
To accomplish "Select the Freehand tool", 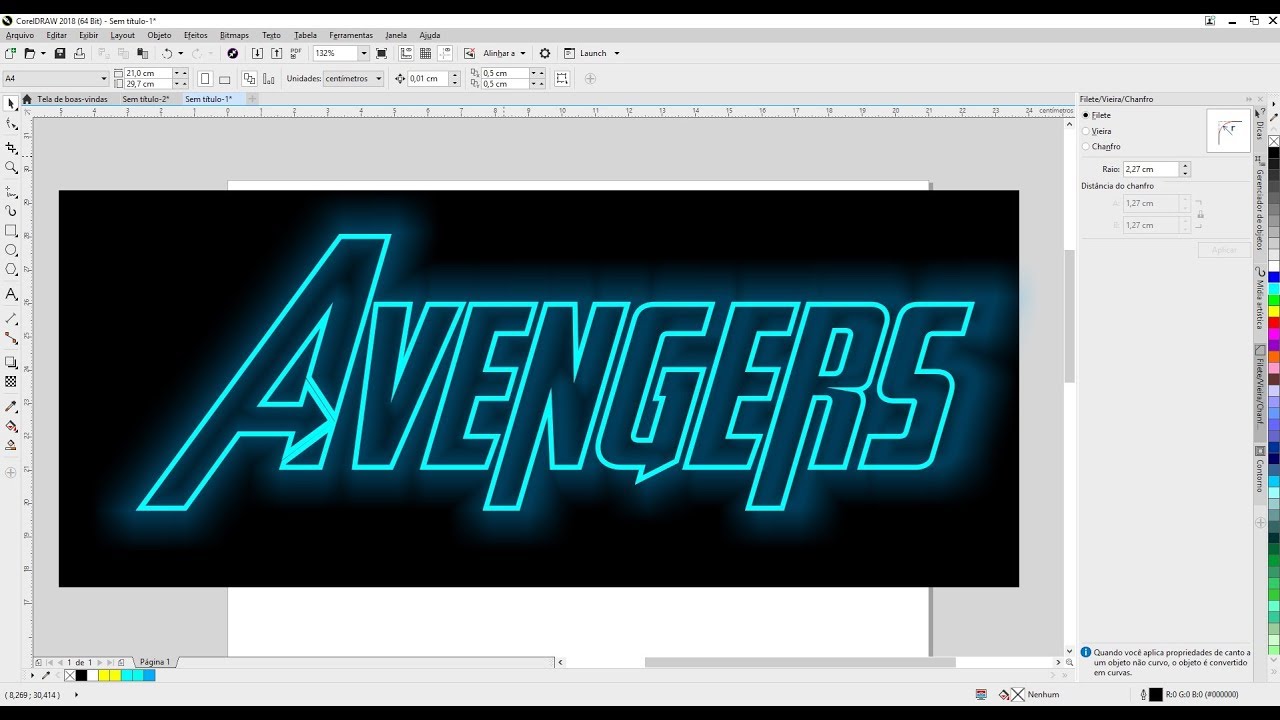I will 11,191.
